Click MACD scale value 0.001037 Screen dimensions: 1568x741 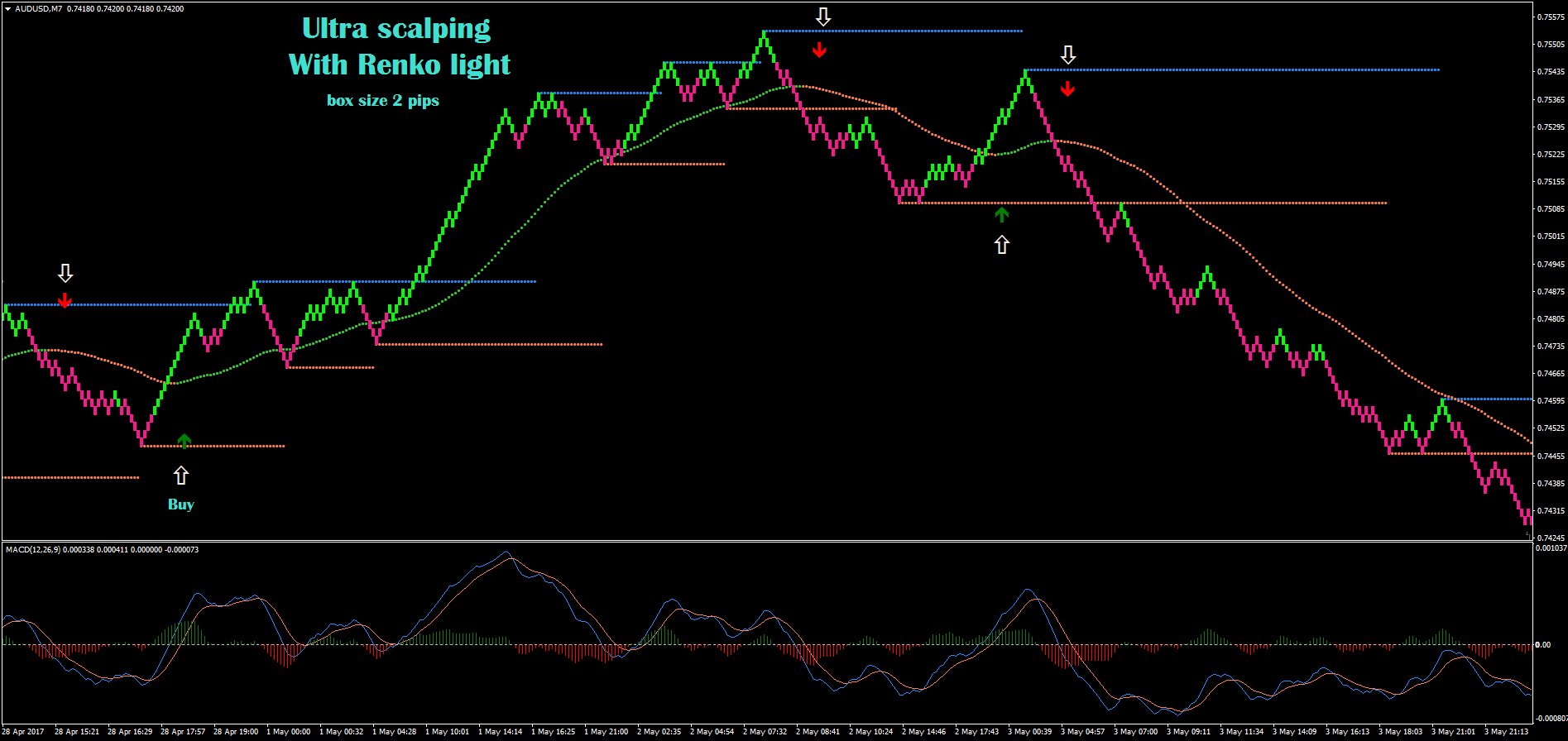click(1551, 548)
